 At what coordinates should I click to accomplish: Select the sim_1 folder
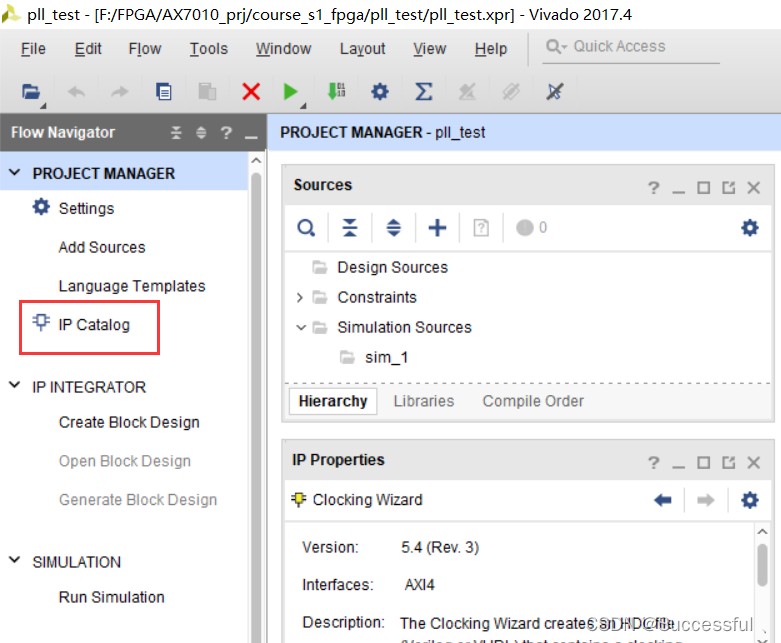(x=386, y=357)
